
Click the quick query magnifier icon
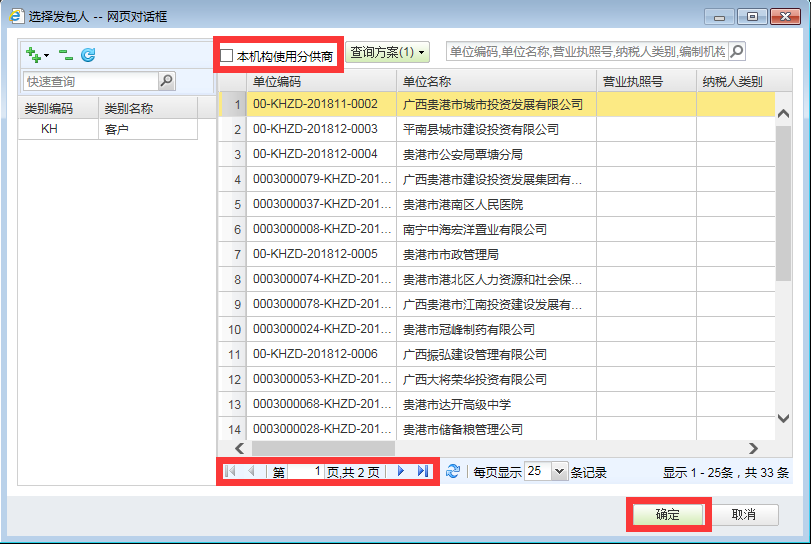point(167,81)
